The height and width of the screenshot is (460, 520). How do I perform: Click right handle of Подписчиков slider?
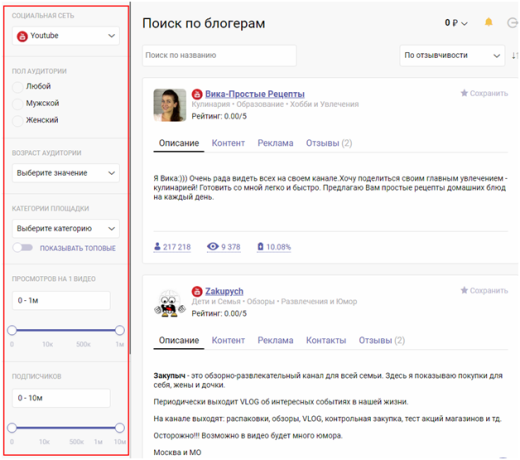(x=120, y=428)
